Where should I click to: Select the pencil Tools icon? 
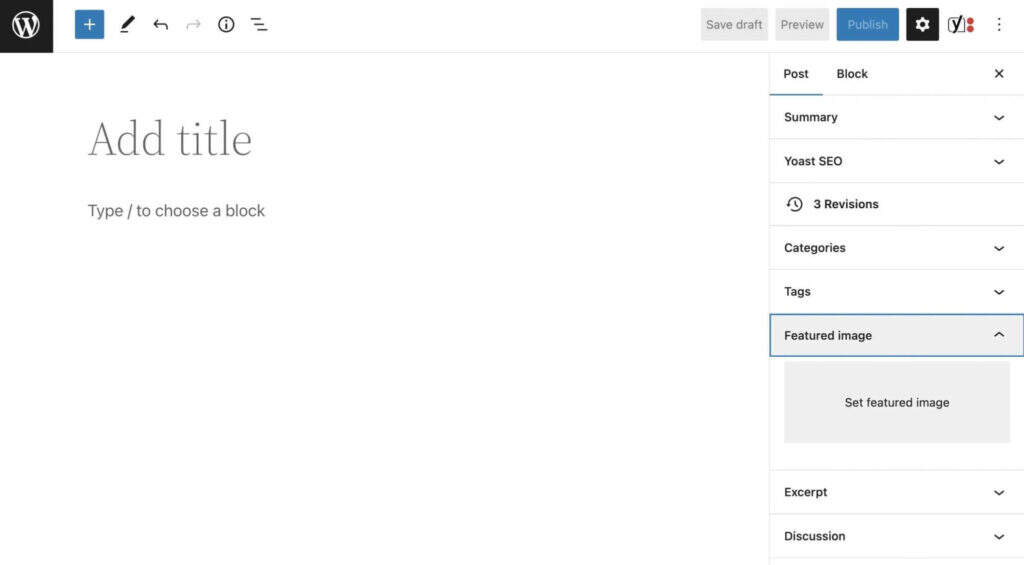coord(127,25)
